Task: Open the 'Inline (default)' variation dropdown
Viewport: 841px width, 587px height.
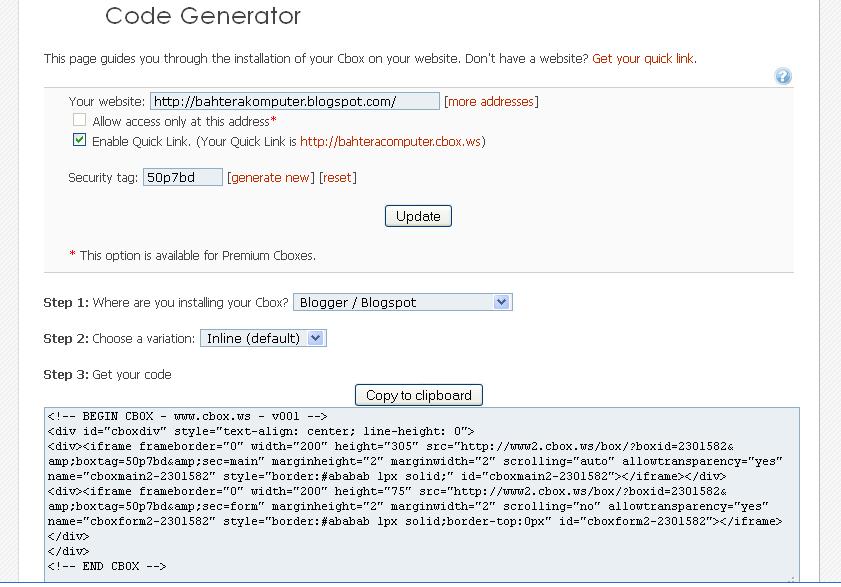Action: [x=263, y=339]
